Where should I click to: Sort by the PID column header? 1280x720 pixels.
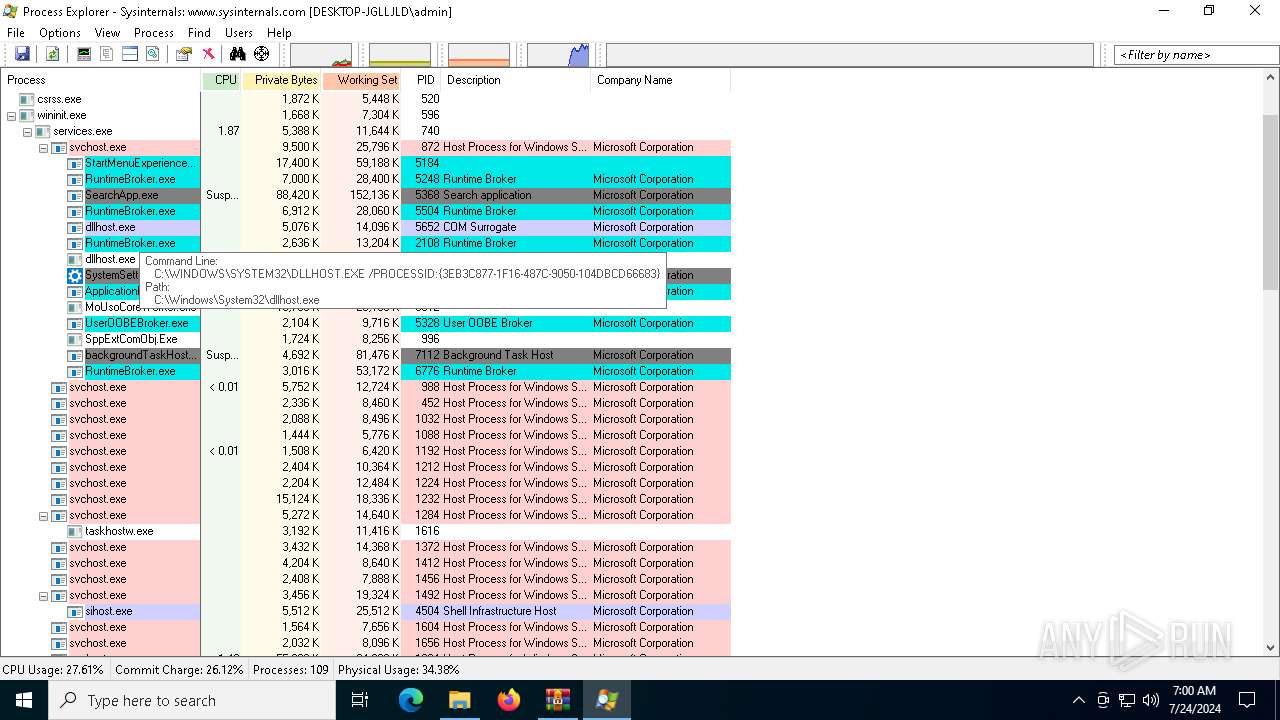421,80
